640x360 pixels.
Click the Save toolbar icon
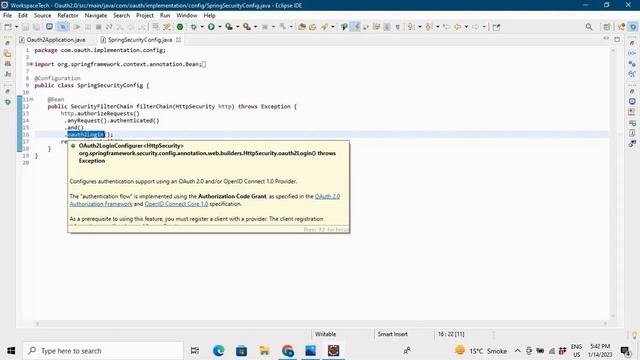[26, 27]
